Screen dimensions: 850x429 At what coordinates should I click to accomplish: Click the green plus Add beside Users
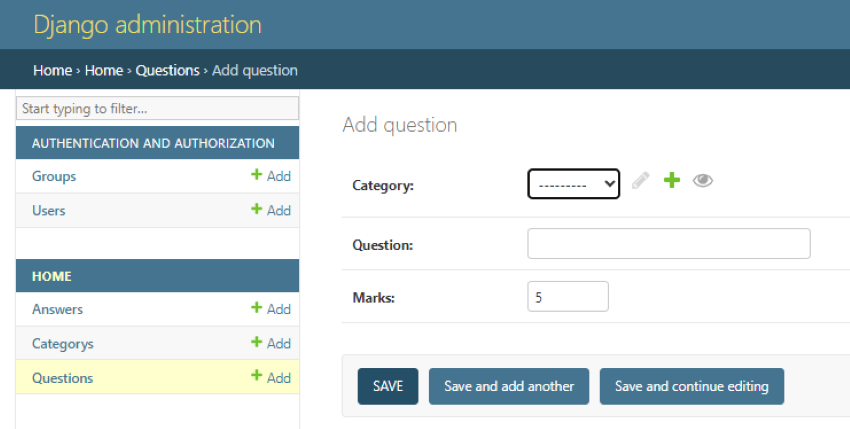(x=271, y=210)
